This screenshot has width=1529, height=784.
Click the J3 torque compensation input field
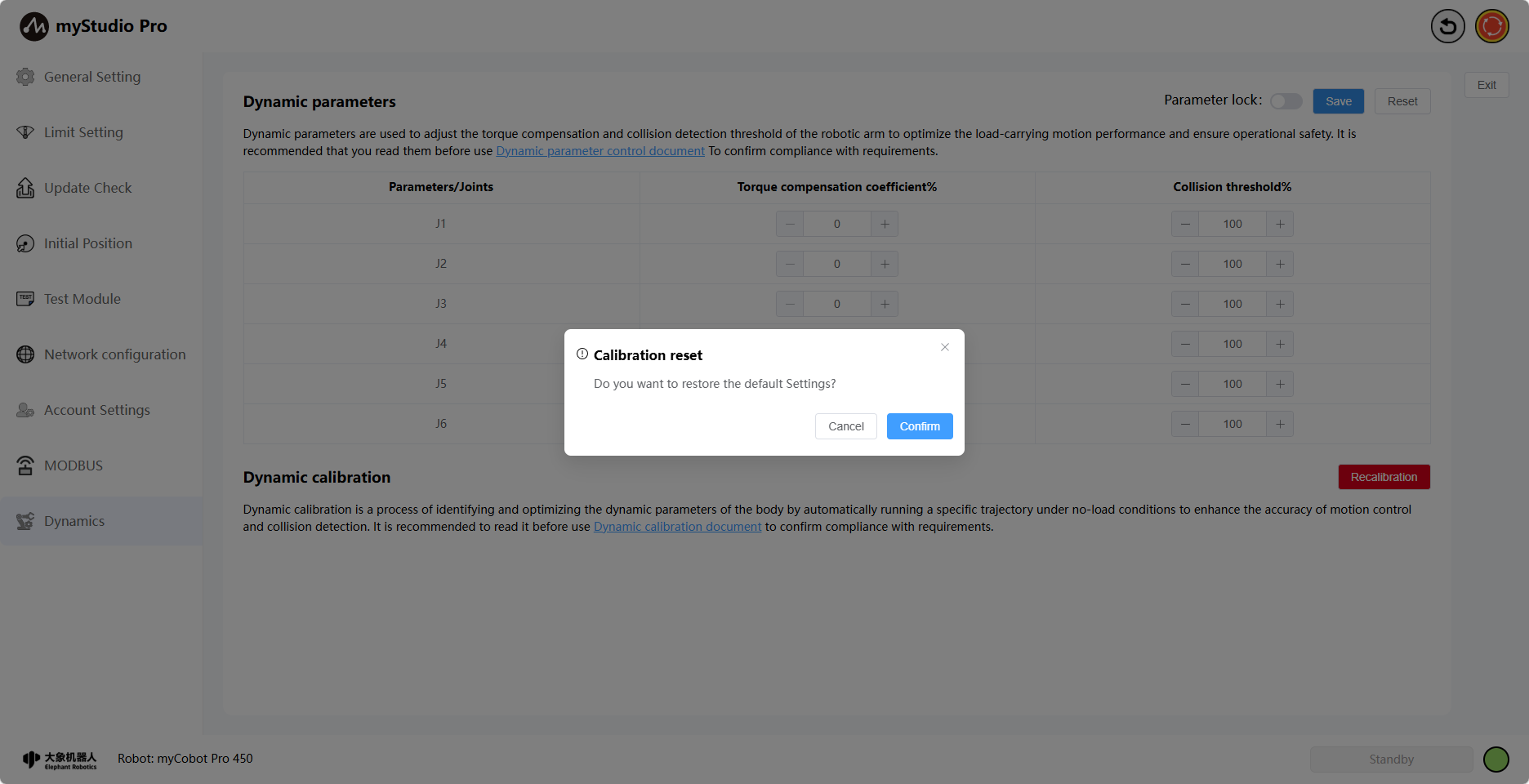836,304
